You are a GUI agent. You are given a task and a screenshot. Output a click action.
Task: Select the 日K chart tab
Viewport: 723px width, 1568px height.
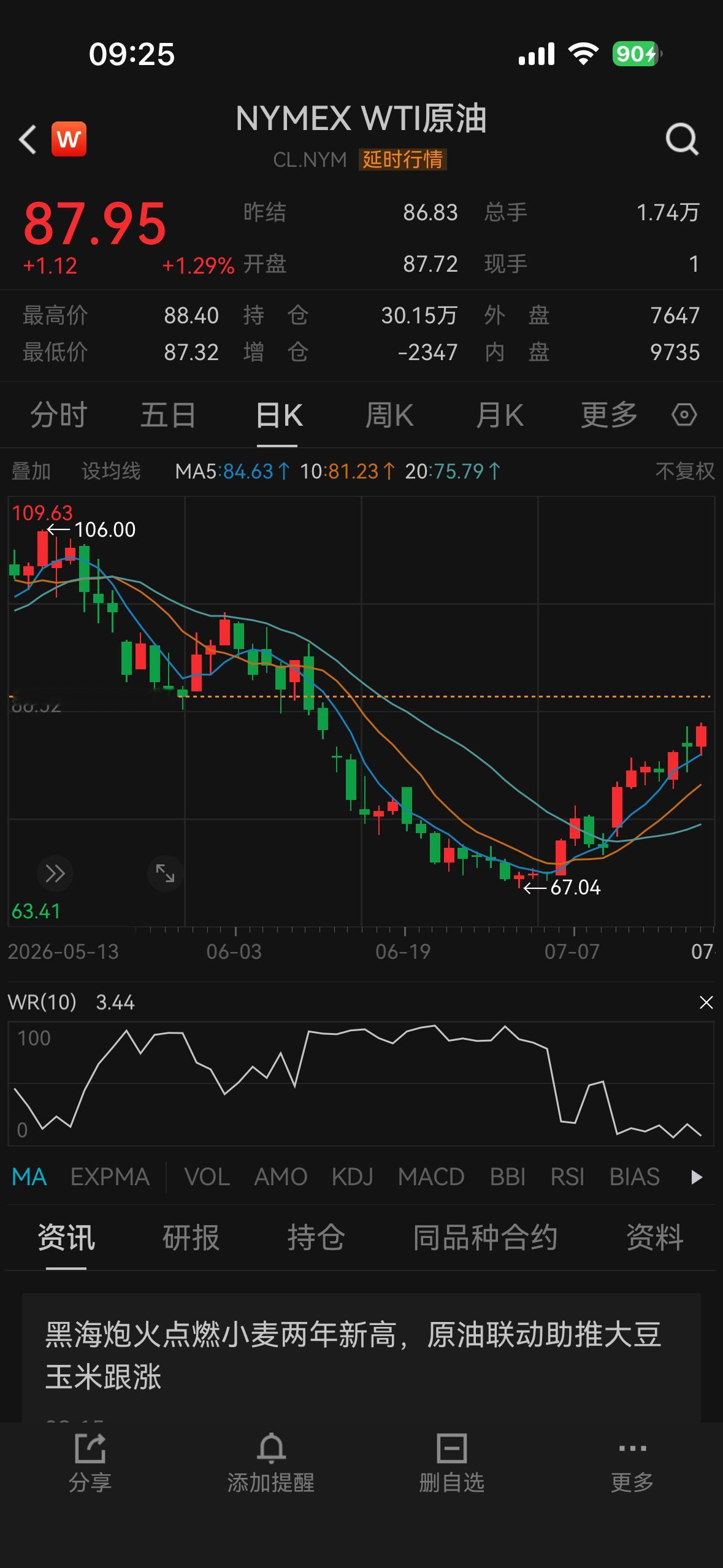pyautogui.click(x=279, y=415)
